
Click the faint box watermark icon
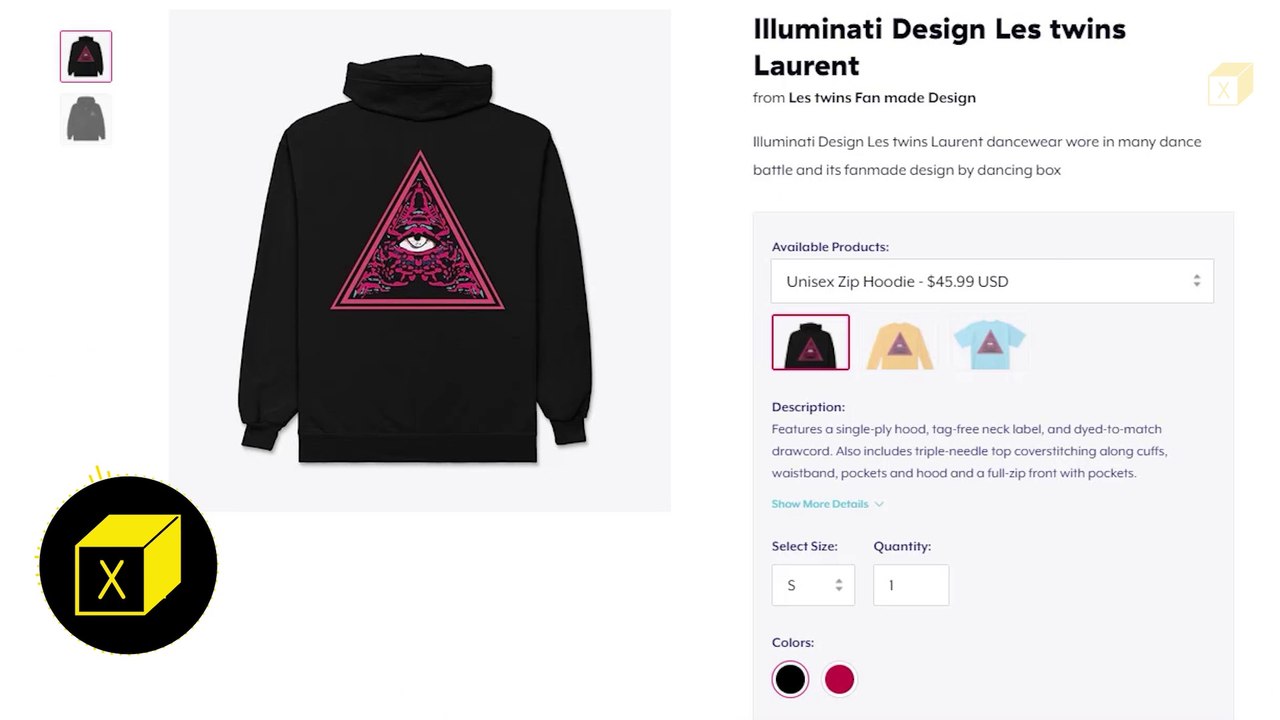[x=1229, y=85]
